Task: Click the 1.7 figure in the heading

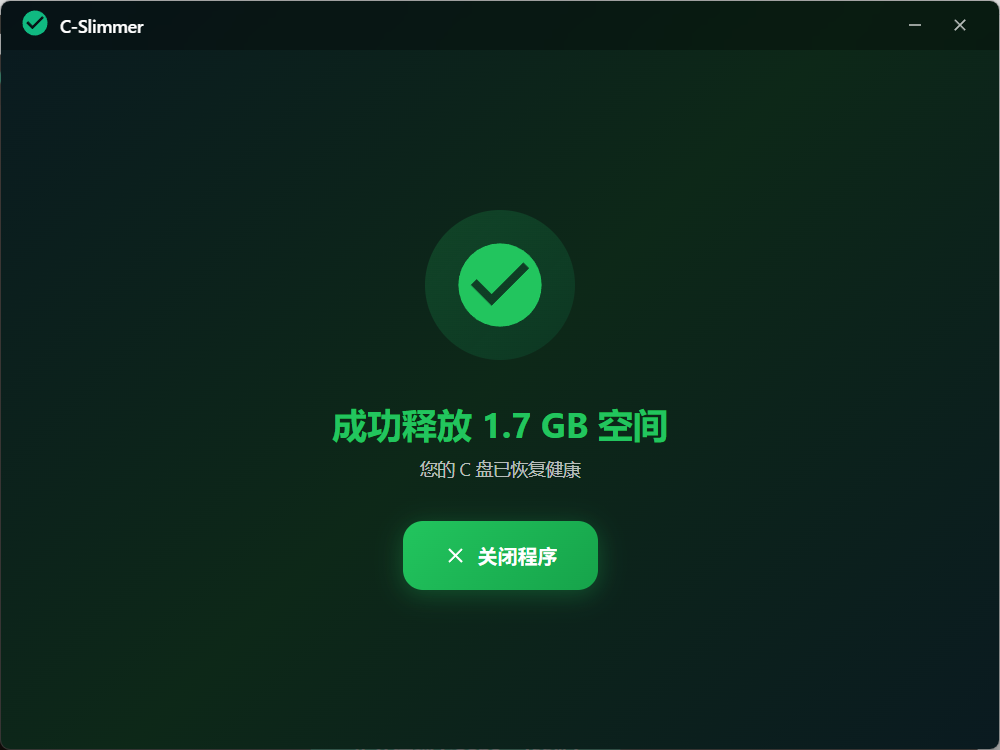Action: [x=506, y=427]
